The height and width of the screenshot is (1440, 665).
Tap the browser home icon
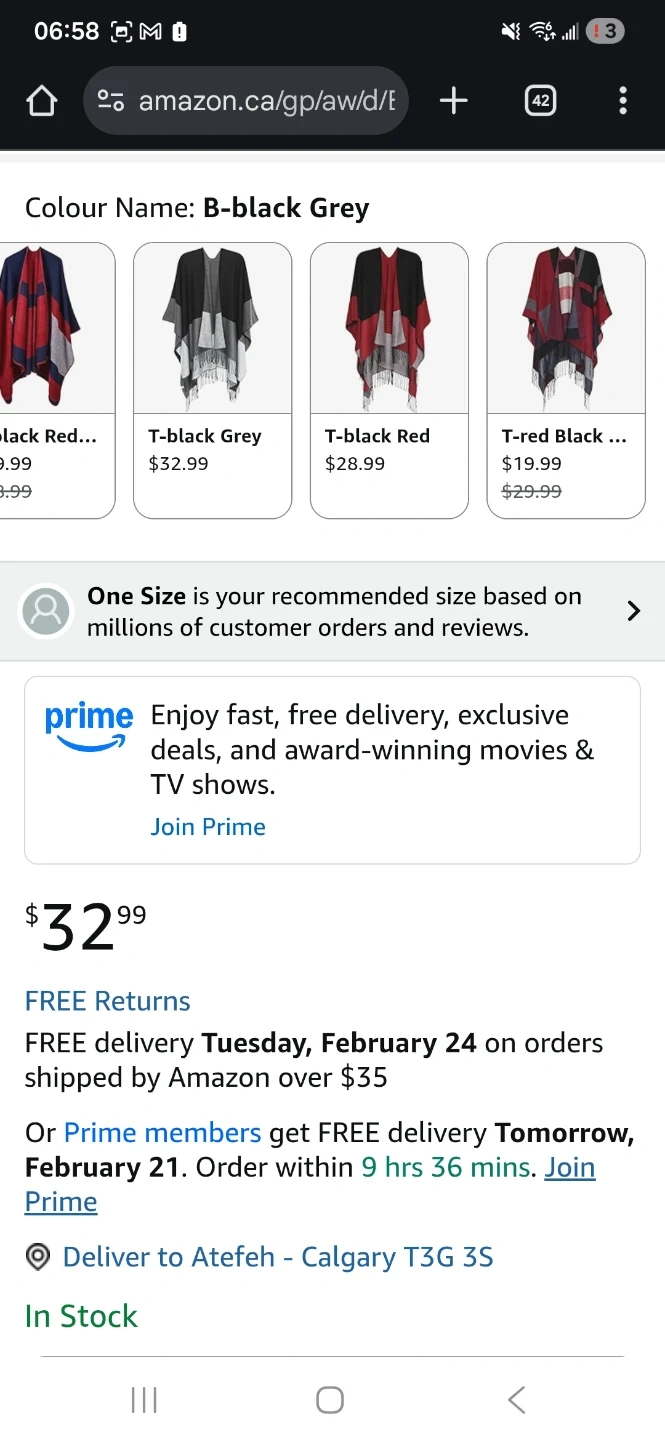pos(41,101)
